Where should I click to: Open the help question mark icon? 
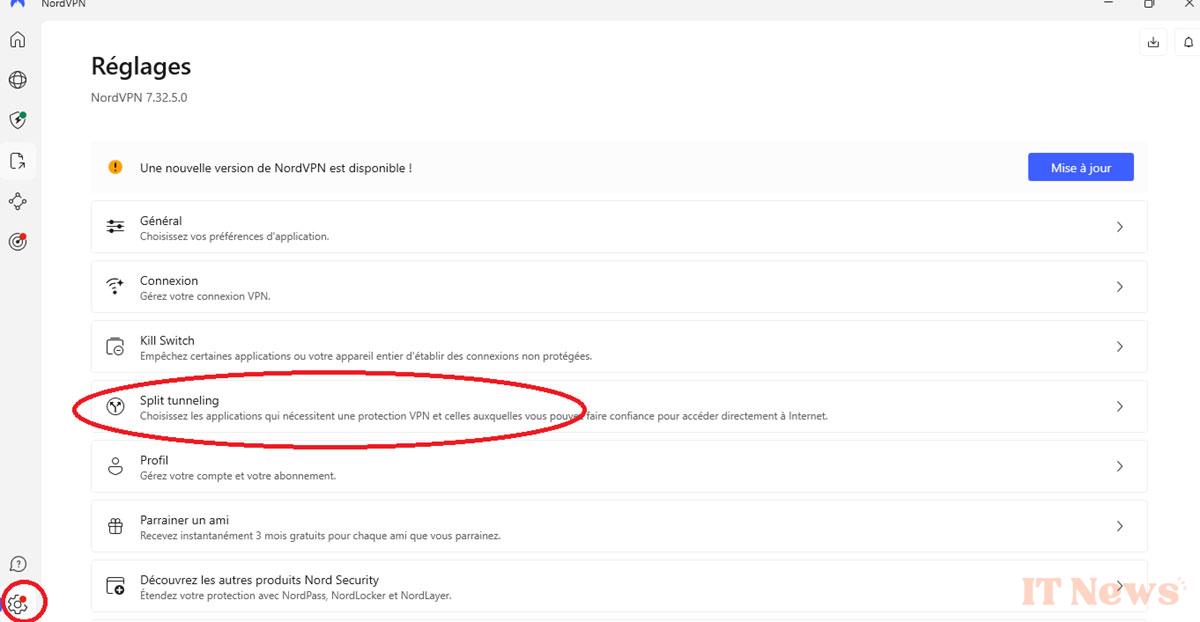tap(18, 564)
